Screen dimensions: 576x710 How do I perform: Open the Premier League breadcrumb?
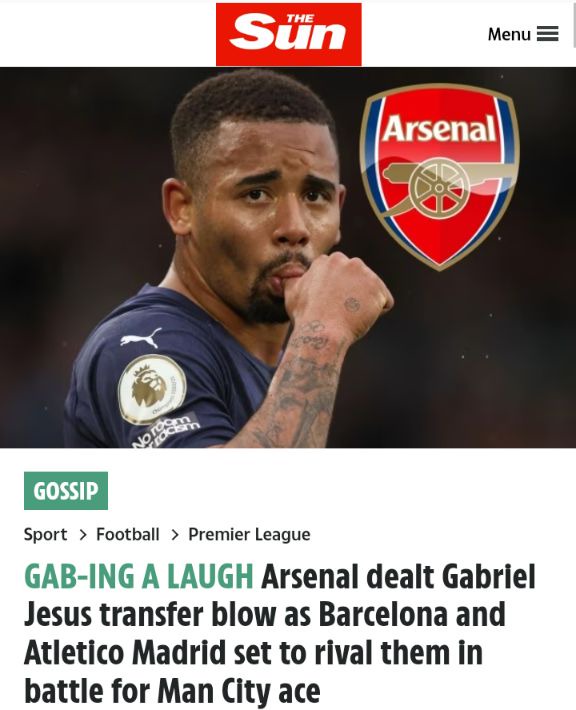249,534
